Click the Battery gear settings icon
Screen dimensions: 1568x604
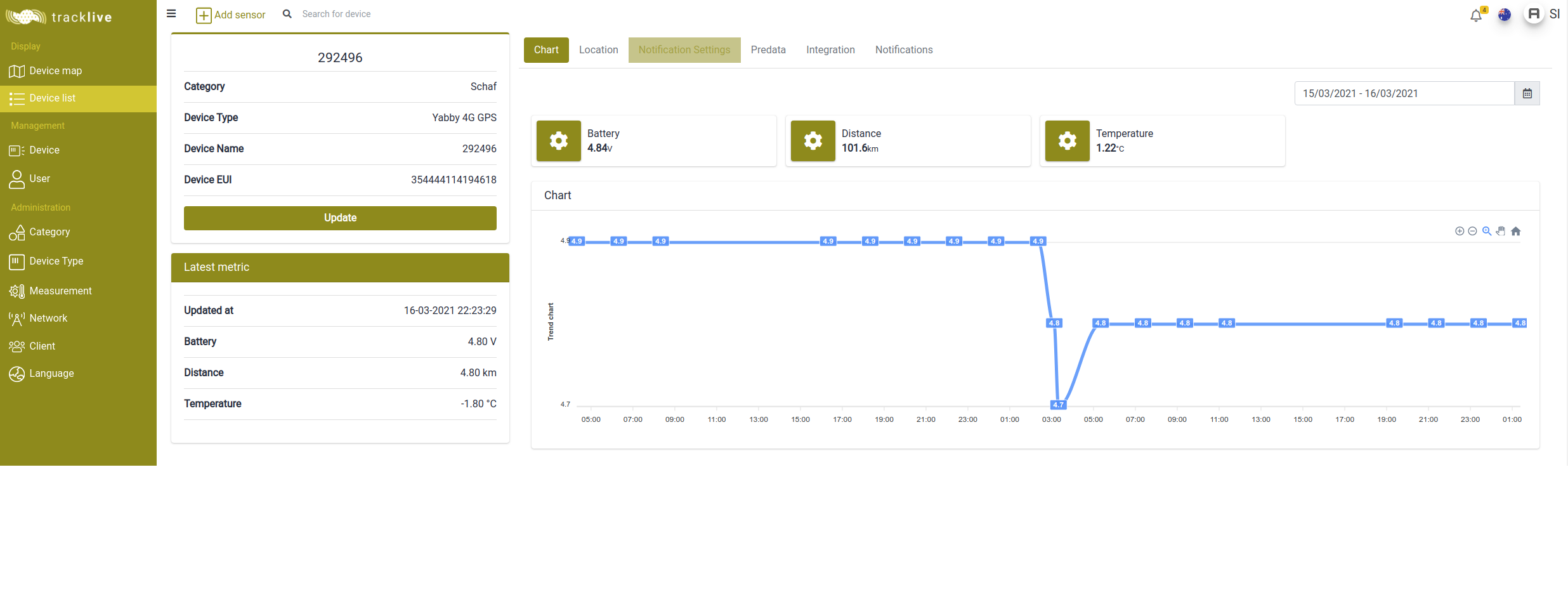tap(558, 141)
